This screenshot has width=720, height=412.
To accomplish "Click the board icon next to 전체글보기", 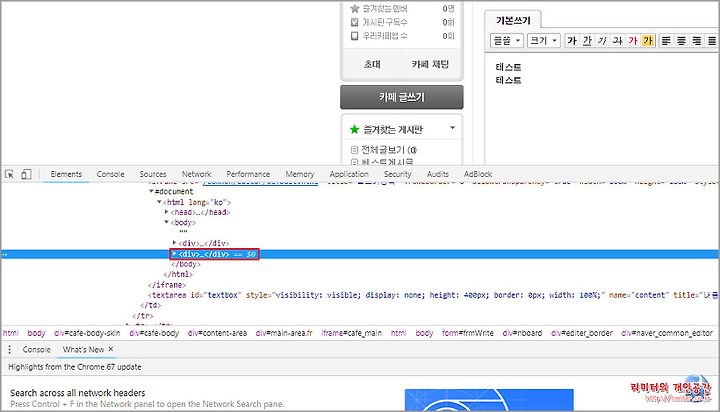I will (x=354, y=150).
